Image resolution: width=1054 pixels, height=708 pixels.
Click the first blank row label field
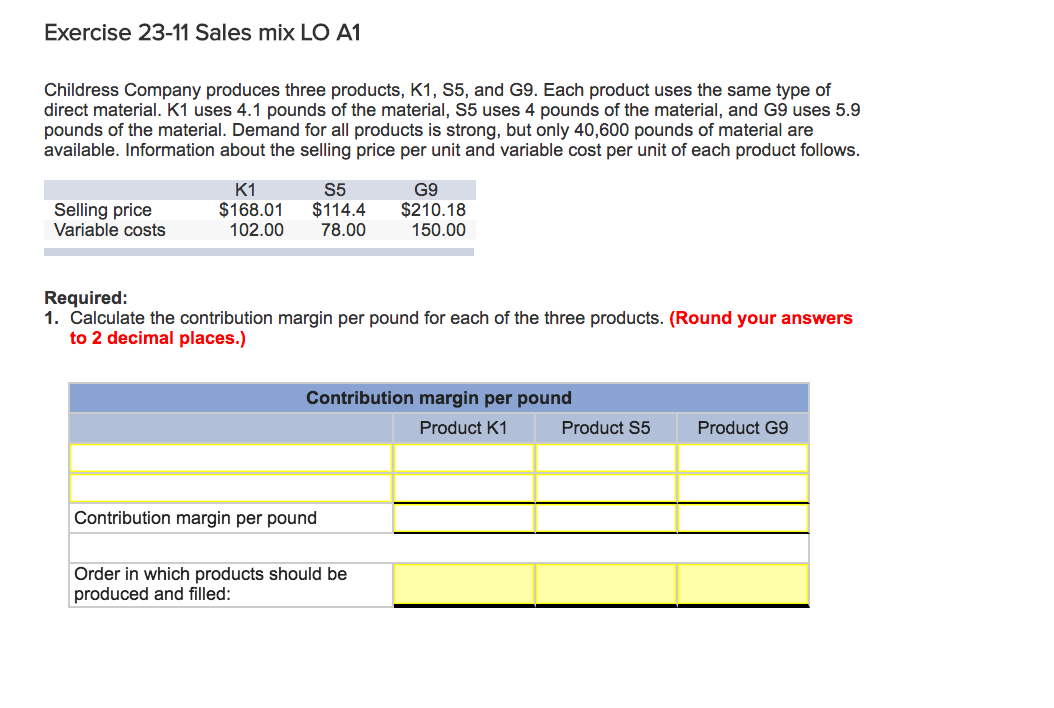click(230, 458)
